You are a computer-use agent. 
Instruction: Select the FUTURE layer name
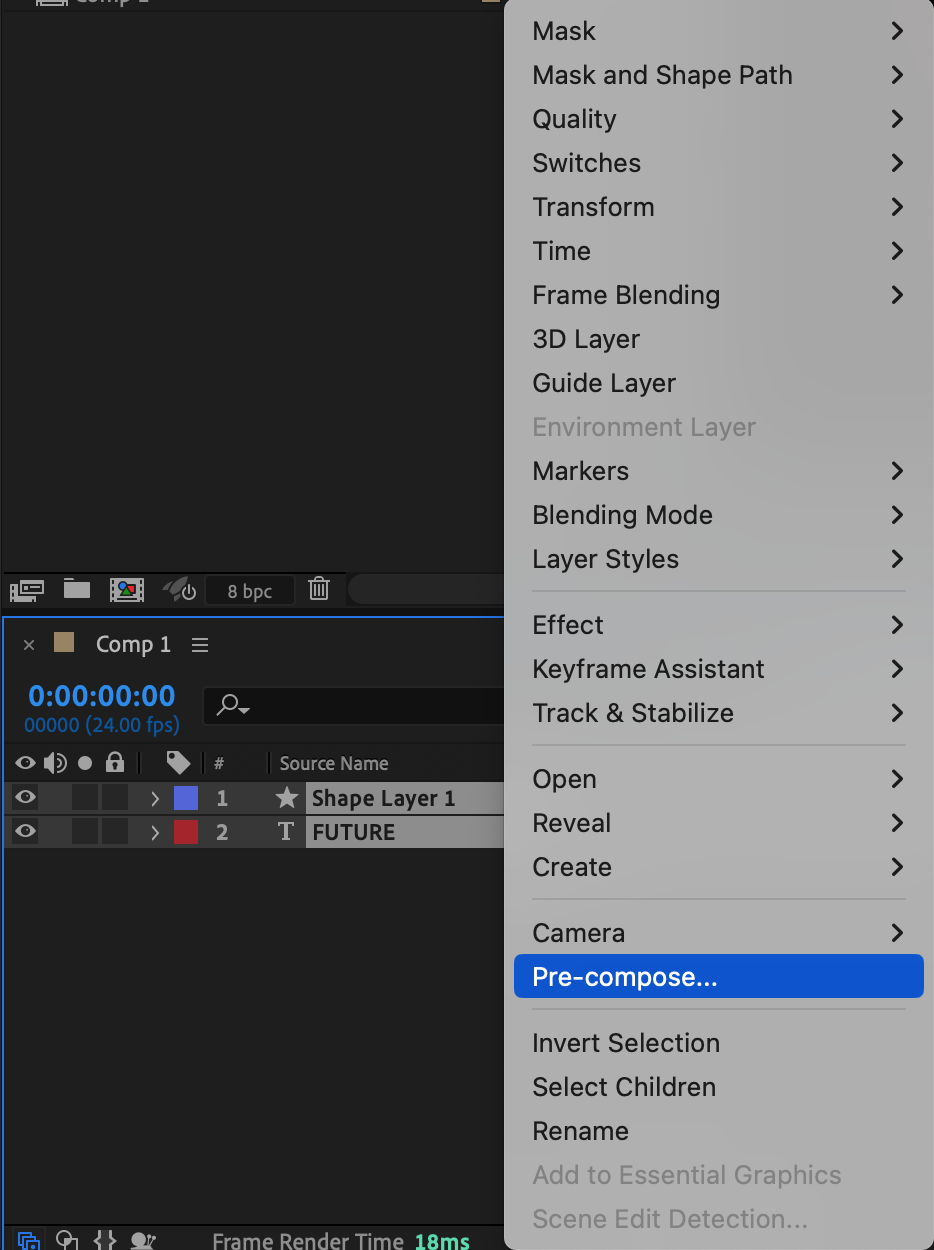click(x=354, y=832)
